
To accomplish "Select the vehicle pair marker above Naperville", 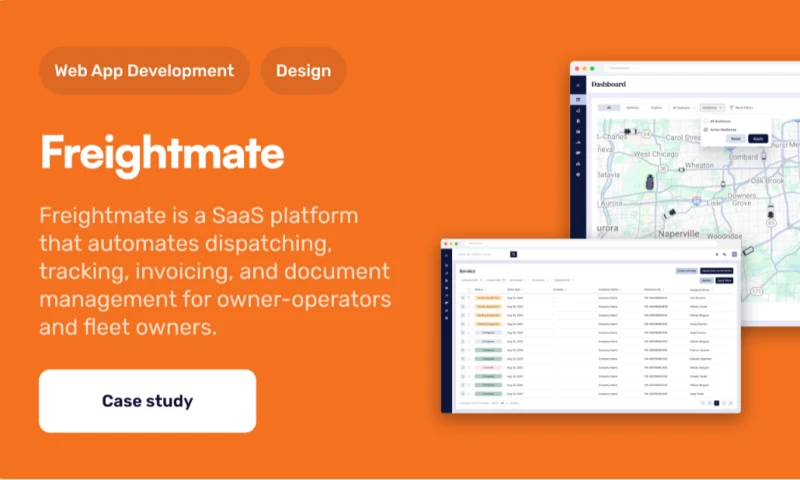I will click(x=669, y=214).
